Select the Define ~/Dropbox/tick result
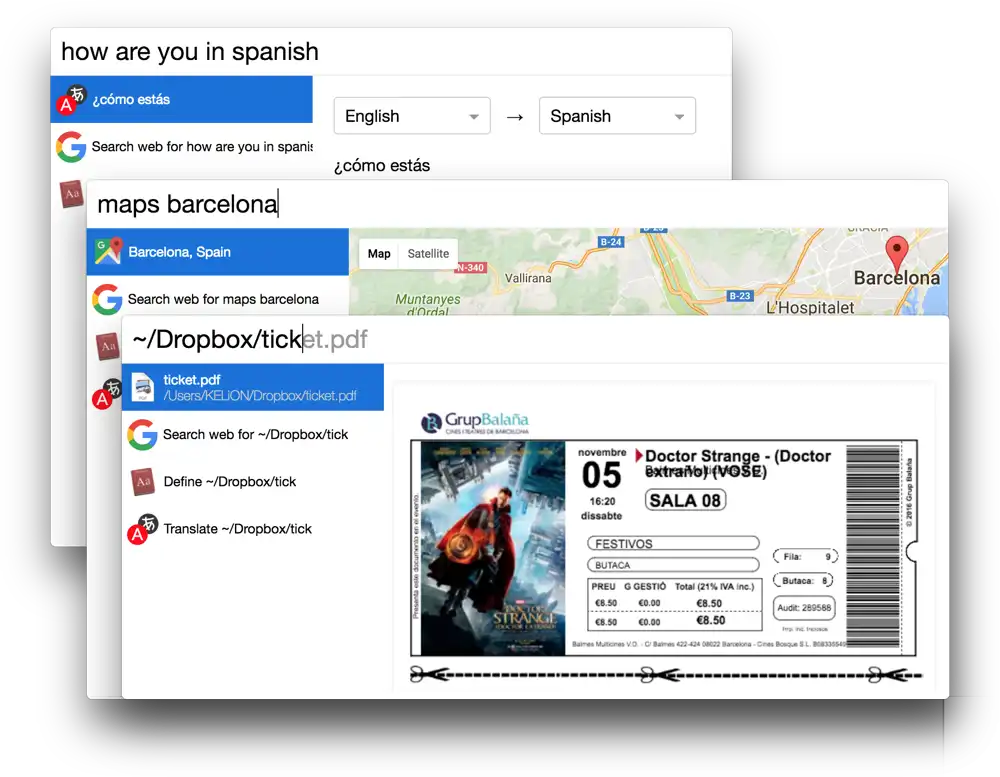Screen dimensions: 1000x777 click(253, 482)
